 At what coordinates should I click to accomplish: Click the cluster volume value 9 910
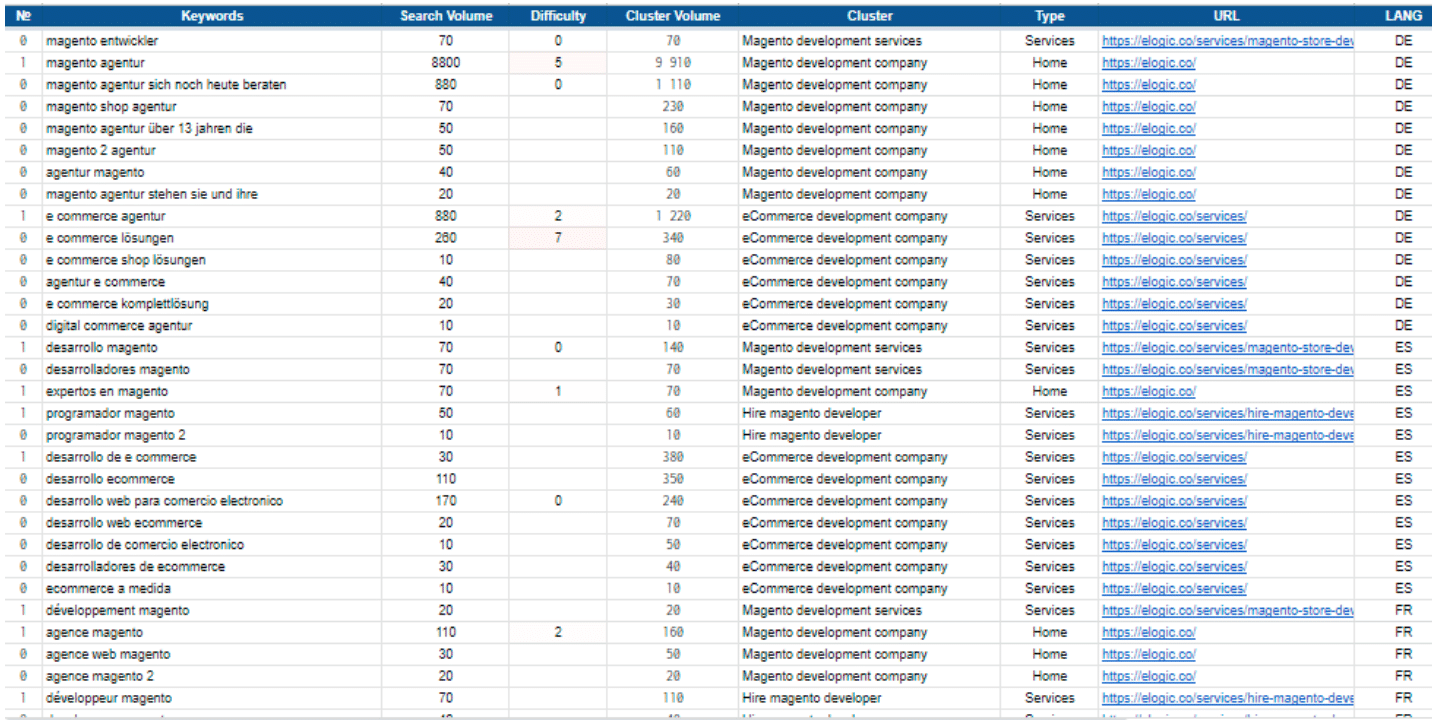pos(673,63)
